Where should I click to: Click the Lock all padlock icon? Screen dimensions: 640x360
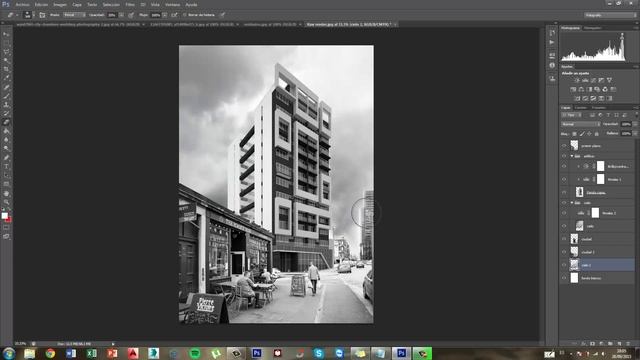pyautogui.click(x=596, y=133)
